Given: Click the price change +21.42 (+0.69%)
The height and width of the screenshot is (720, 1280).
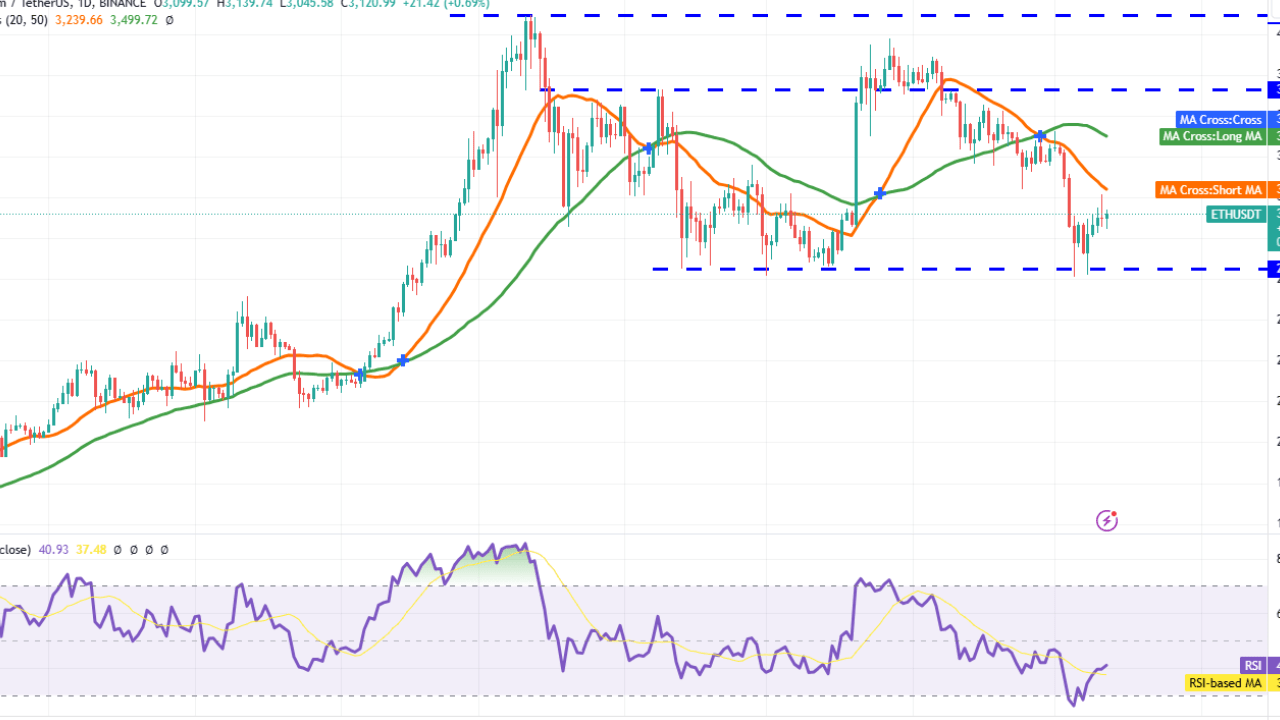Looking at the screenshot, I should point(444,4).
